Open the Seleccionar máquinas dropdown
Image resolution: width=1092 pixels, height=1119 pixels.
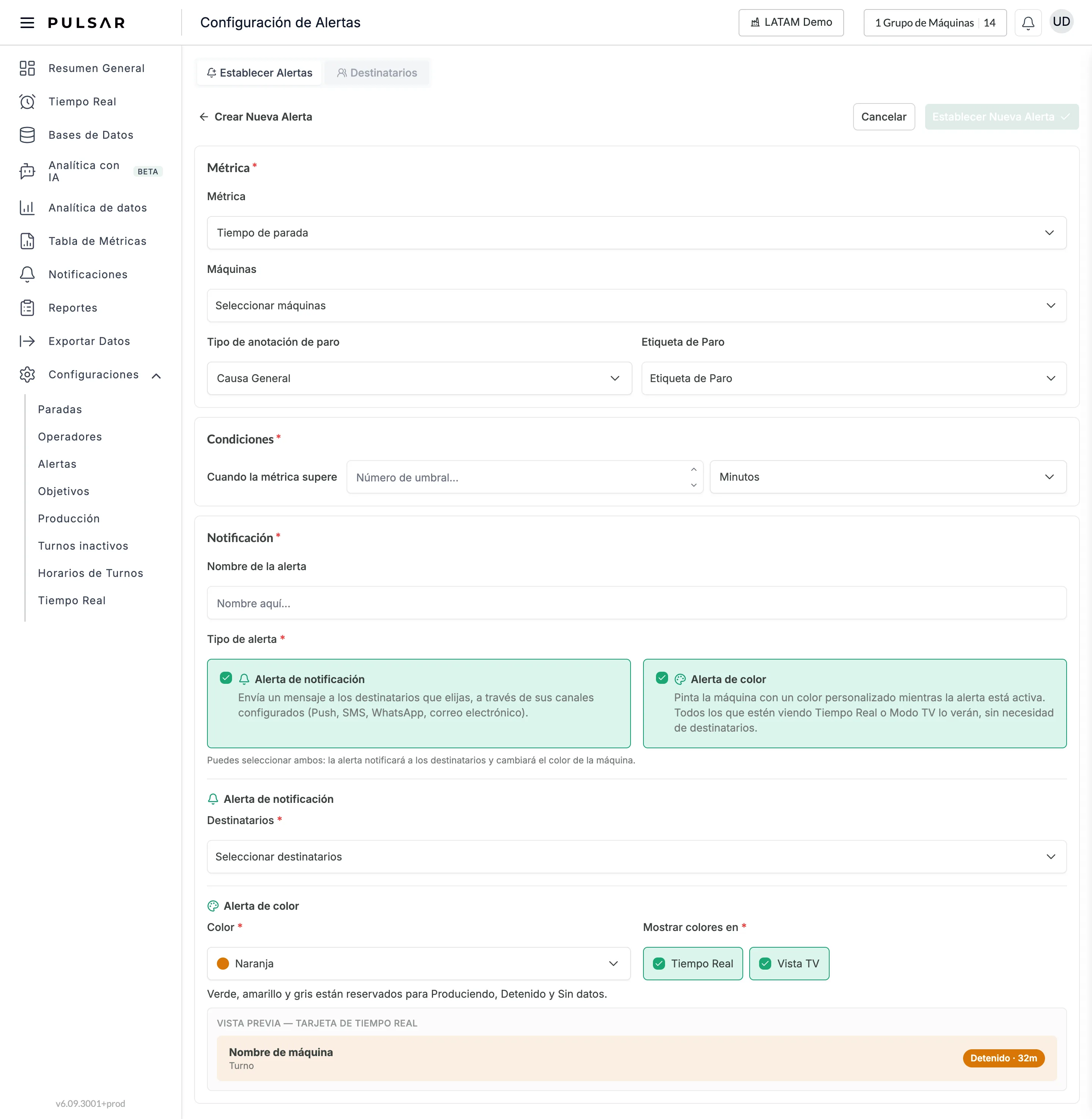(637, 306)
